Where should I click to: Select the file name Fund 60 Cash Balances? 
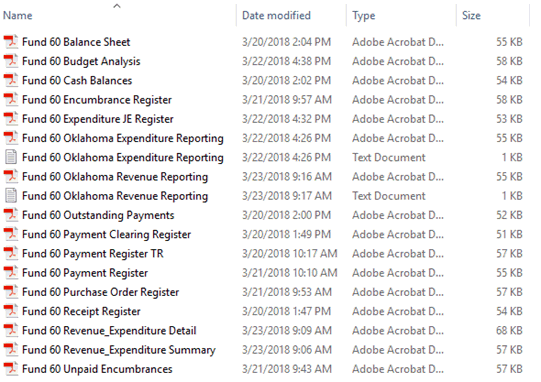click(x=77, y=80)
